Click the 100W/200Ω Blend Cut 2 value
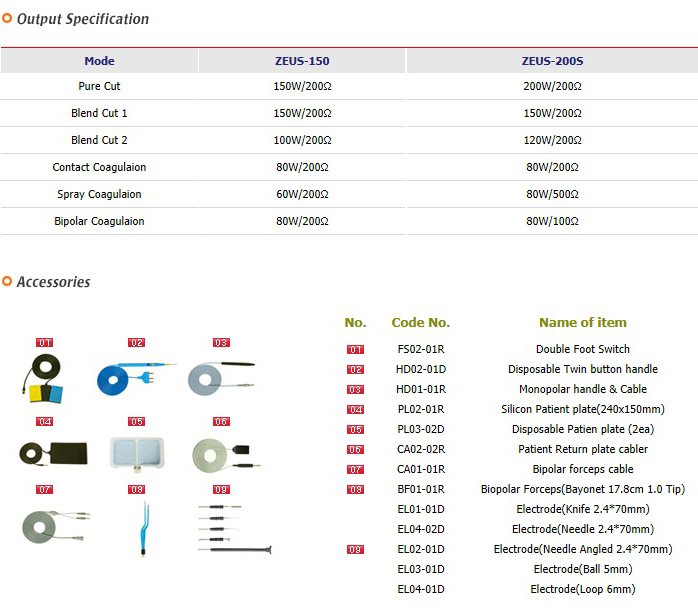 (302, 140)
